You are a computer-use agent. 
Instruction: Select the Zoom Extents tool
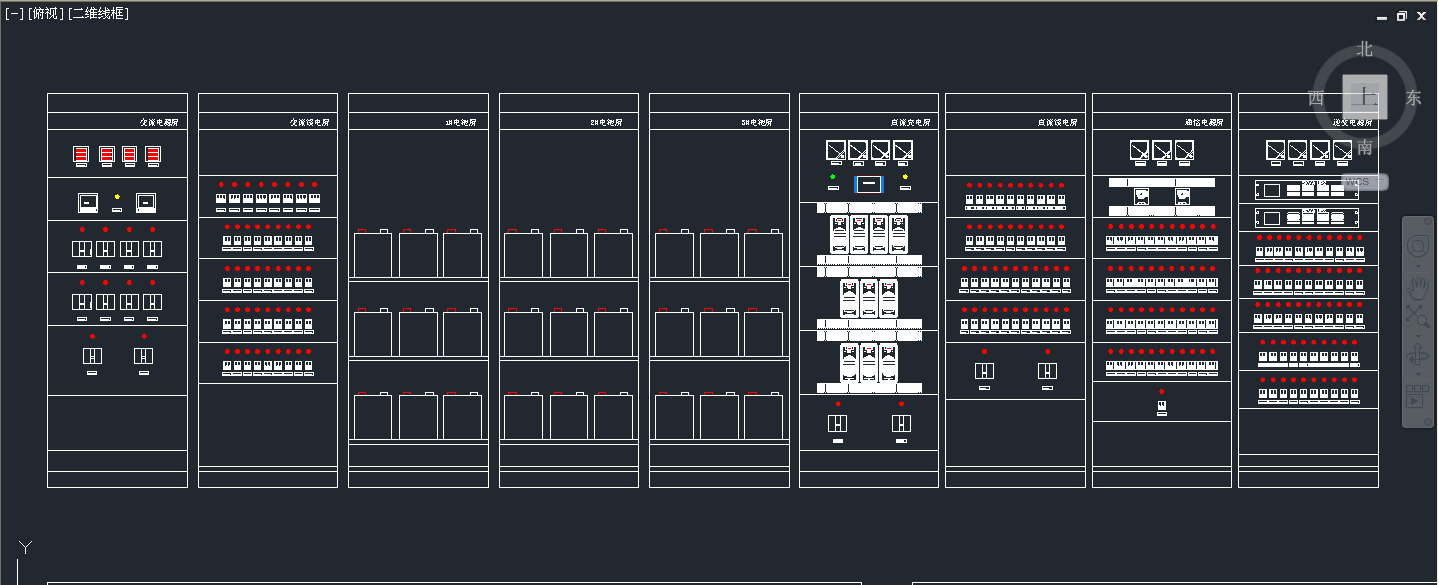[1418, 316]
